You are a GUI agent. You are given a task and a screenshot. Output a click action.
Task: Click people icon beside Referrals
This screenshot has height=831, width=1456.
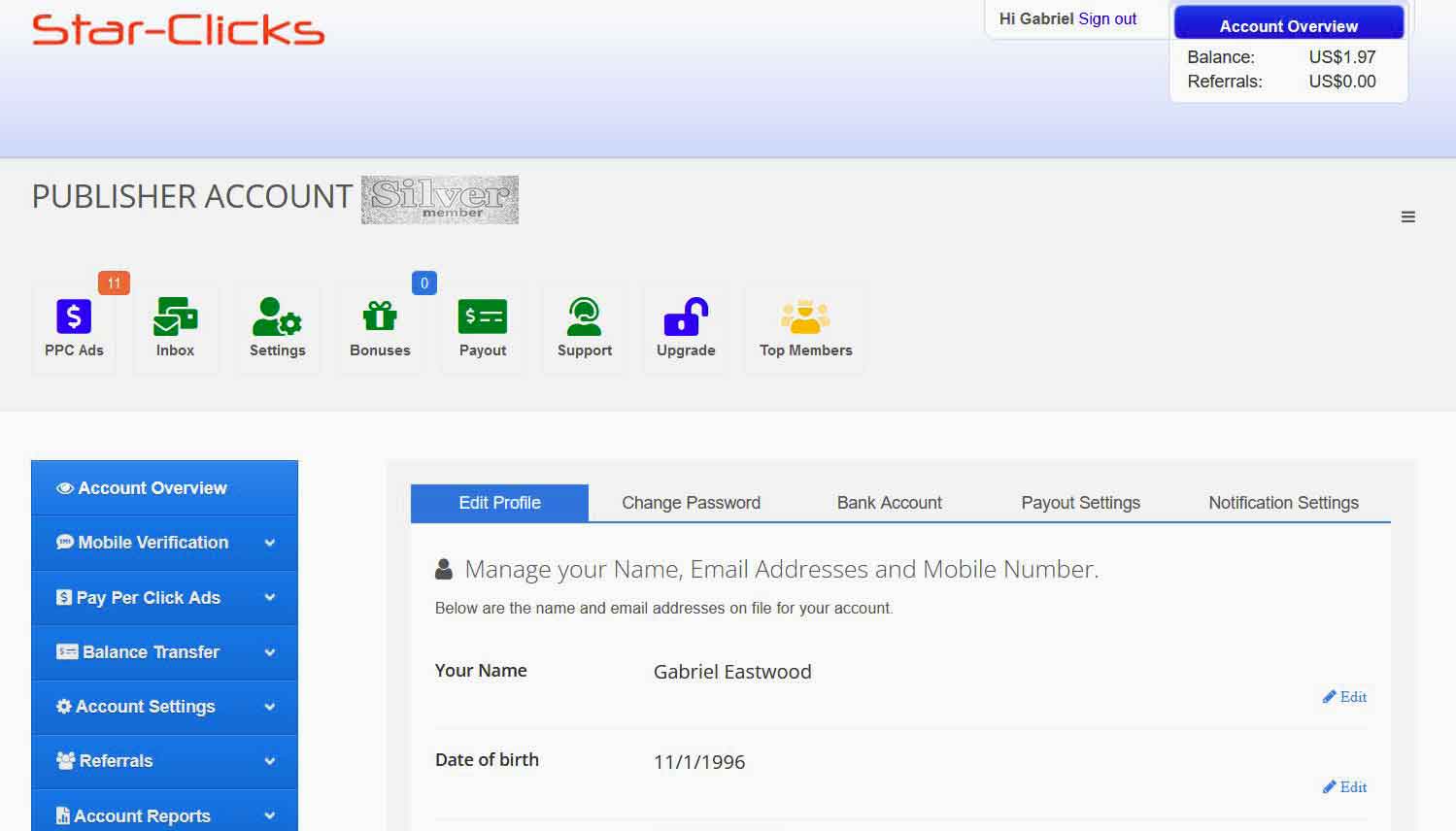[66, 761]
